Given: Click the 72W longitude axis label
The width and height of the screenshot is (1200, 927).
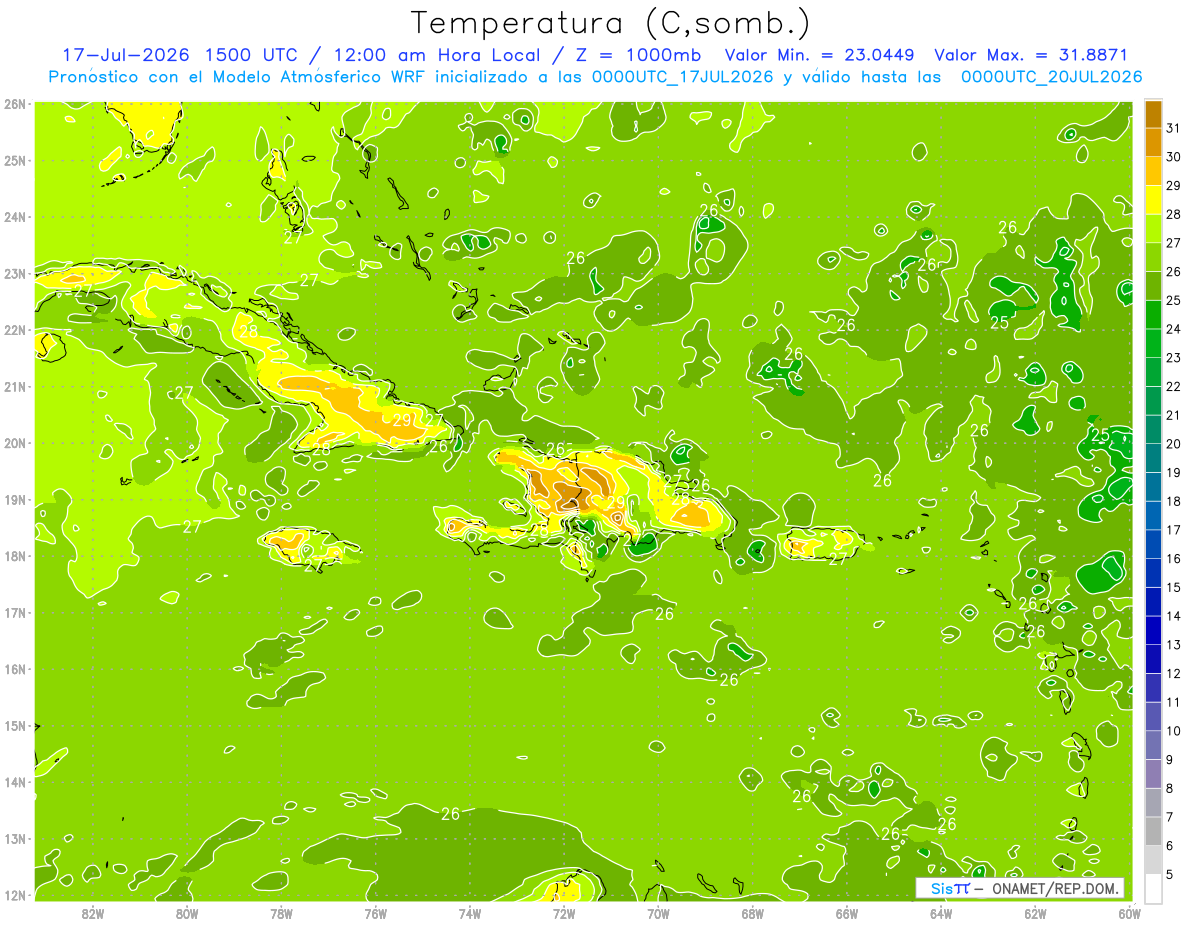Looking at the screenshot, I should [564, 913].
